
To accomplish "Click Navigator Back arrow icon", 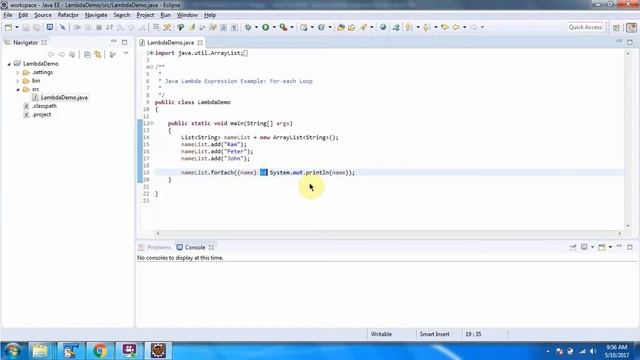I will (51, 54).
